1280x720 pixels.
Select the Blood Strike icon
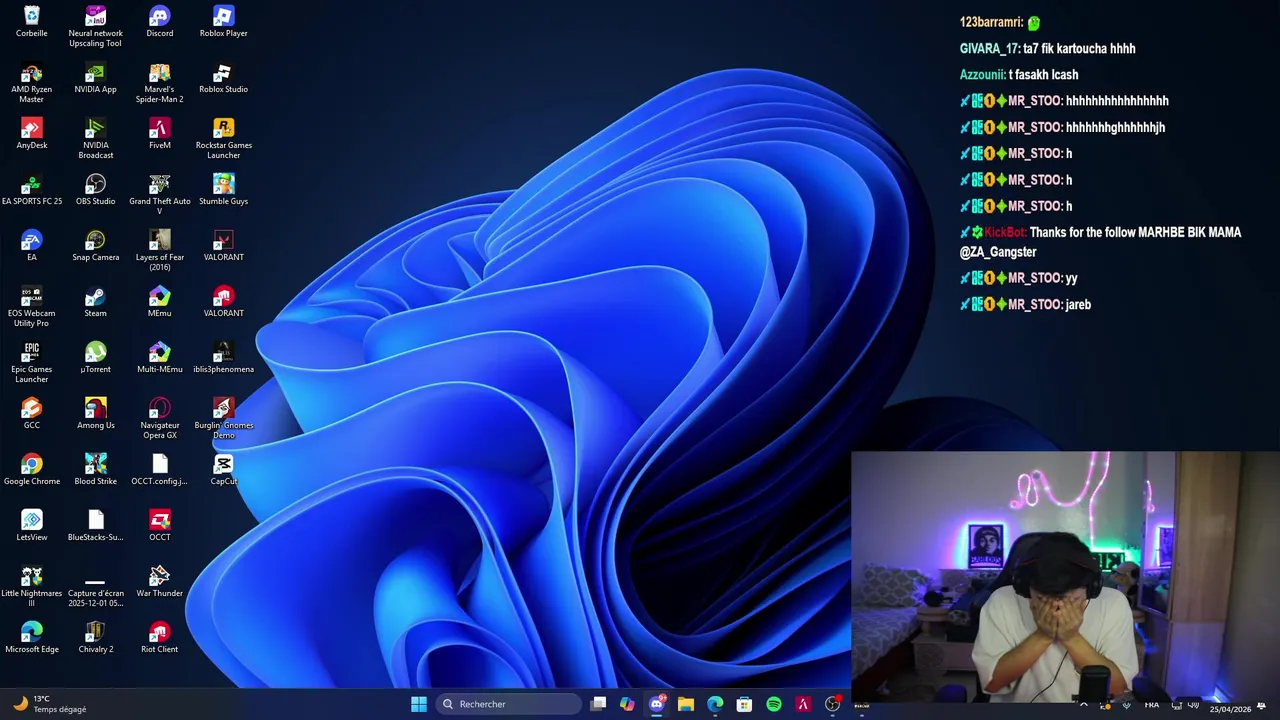(x=96, y=470)
